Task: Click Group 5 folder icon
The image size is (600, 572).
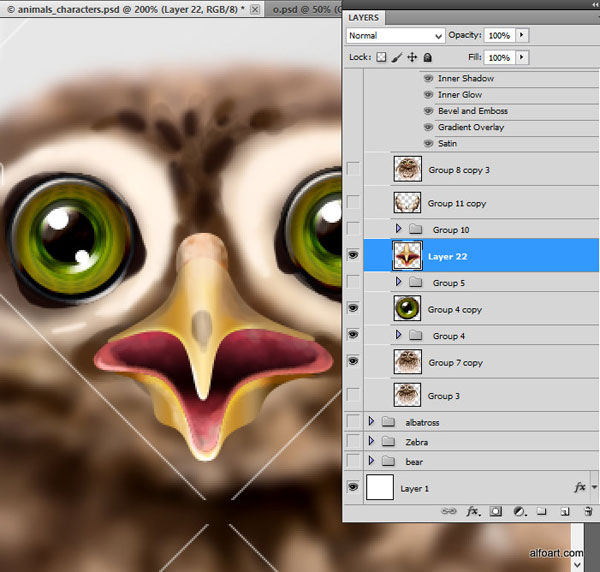Action: tap(415, 282)
